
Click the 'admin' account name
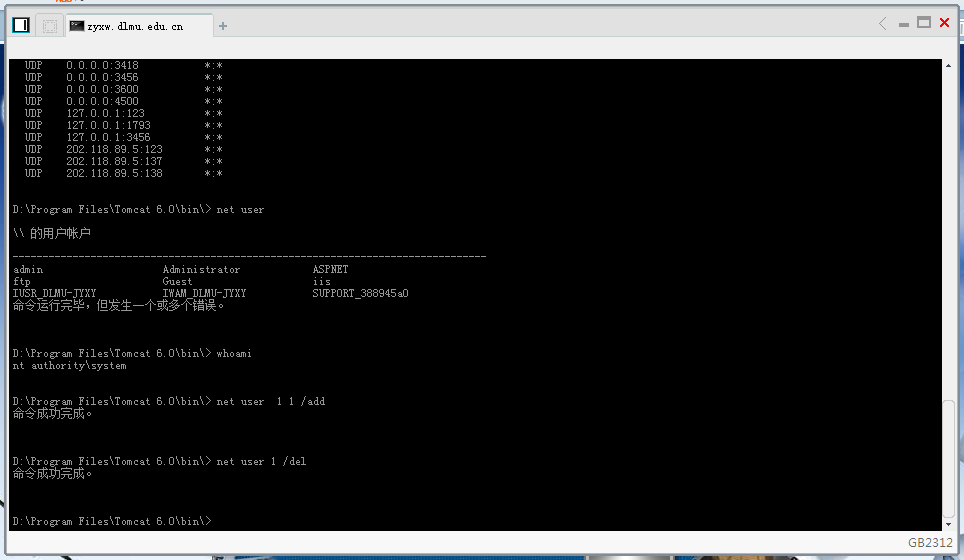[x=28, y=270]
